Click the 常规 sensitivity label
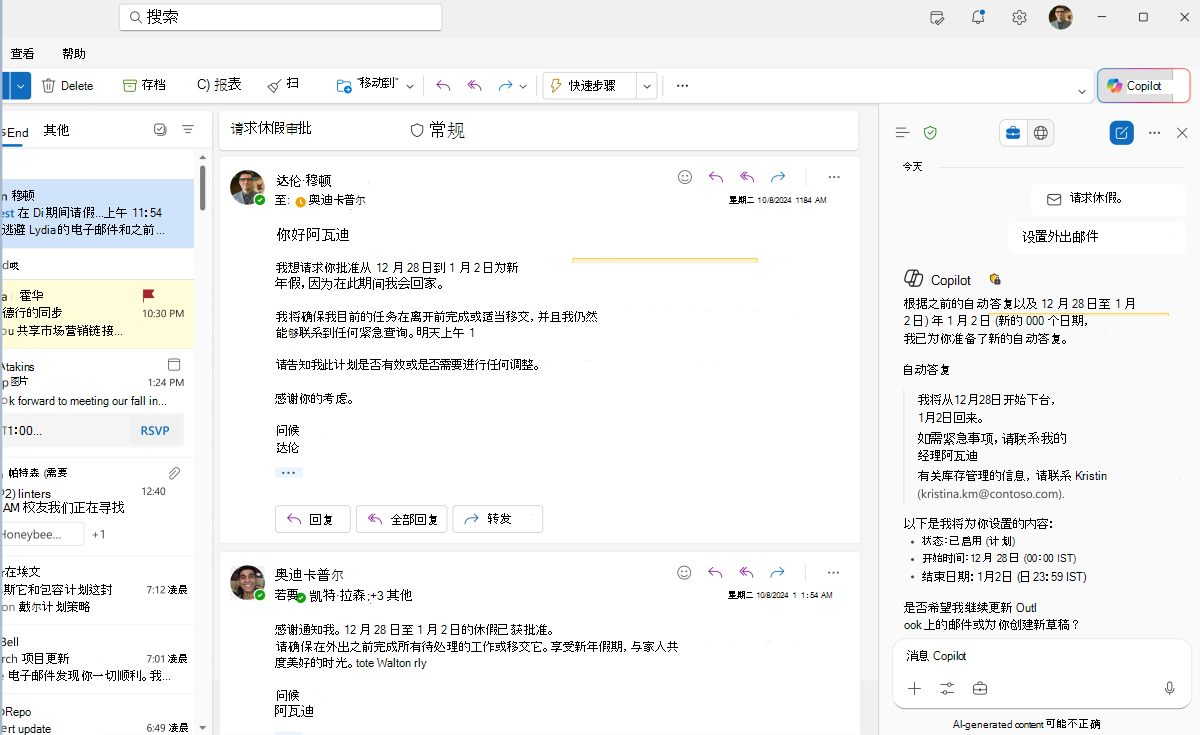 point(438,130)
